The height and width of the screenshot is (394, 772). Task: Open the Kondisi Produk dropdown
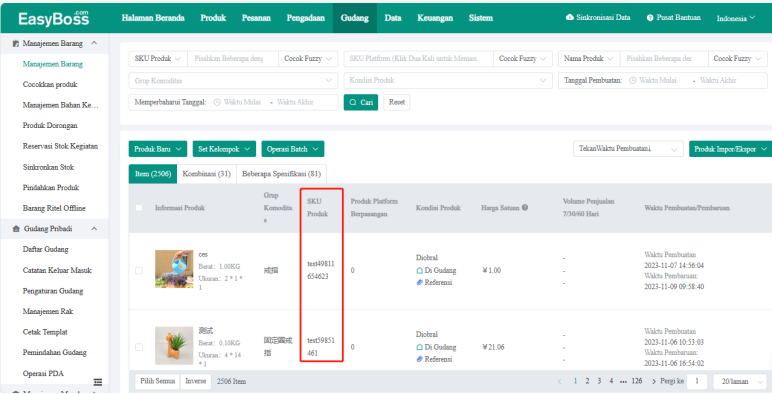tap(448, 80)
